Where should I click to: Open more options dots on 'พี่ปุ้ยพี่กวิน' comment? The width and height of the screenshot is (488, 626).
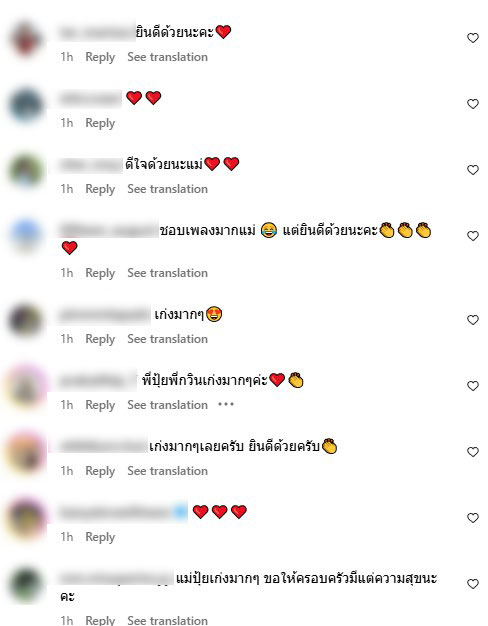[x=226, y=404]
